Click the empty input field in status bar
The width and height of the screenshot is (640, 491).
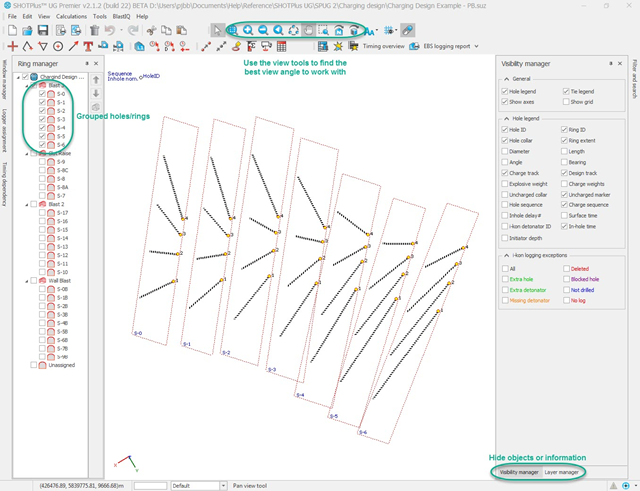(x=150, y=486)
